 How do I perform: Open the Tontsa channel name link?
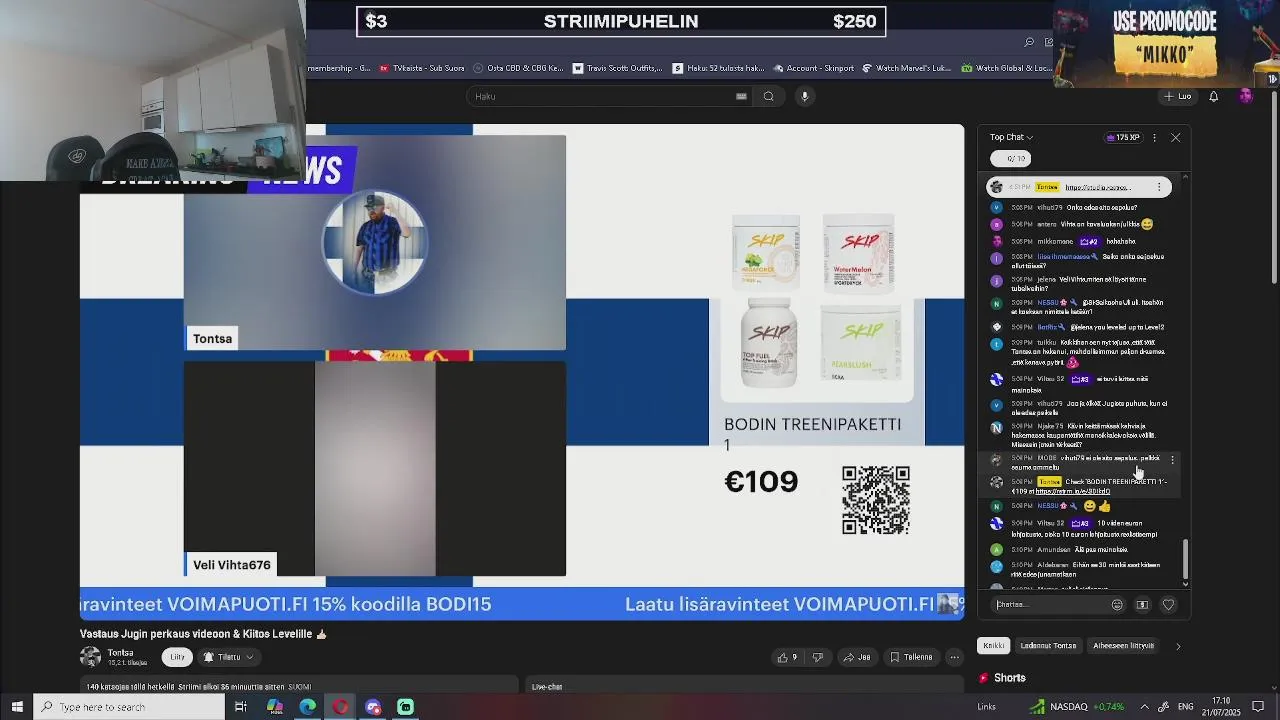(x=121, y=652)
